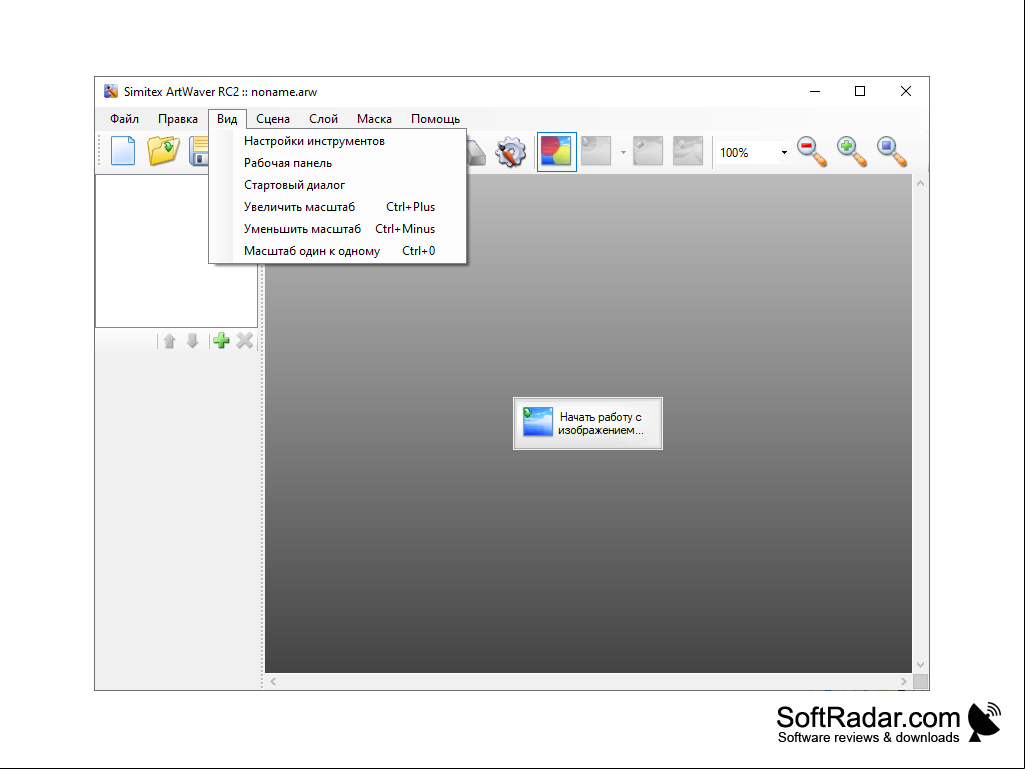The height and width of the screenshot is (769, 1025).
Task: Select Увеличить масштаб menu entry
Action: tap(337, 207)
